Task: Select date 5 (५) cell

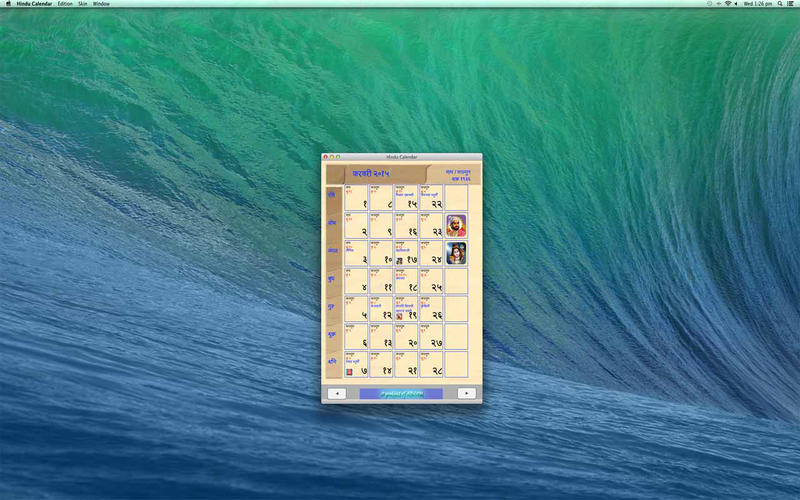Action: [356, 309]
